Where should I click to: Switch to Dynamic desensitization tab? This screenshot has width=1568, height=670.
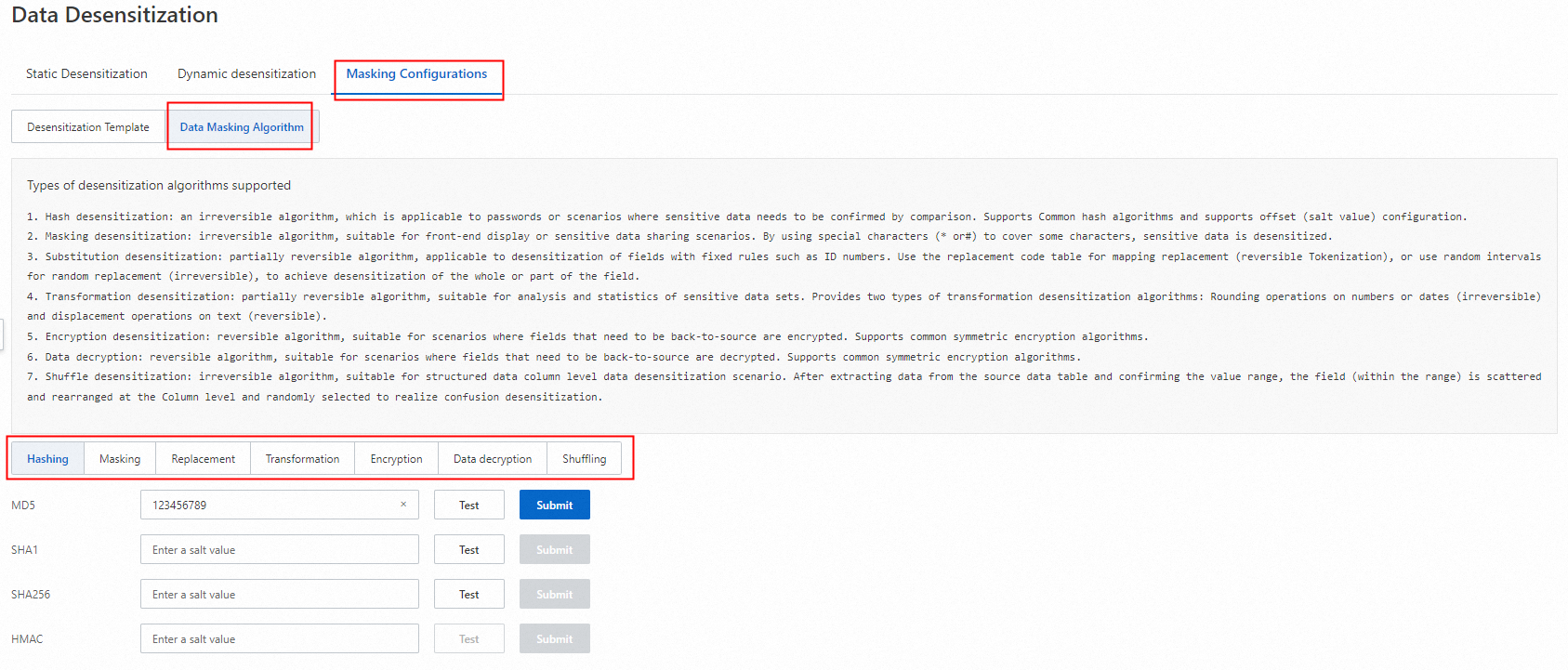(246, 73)
